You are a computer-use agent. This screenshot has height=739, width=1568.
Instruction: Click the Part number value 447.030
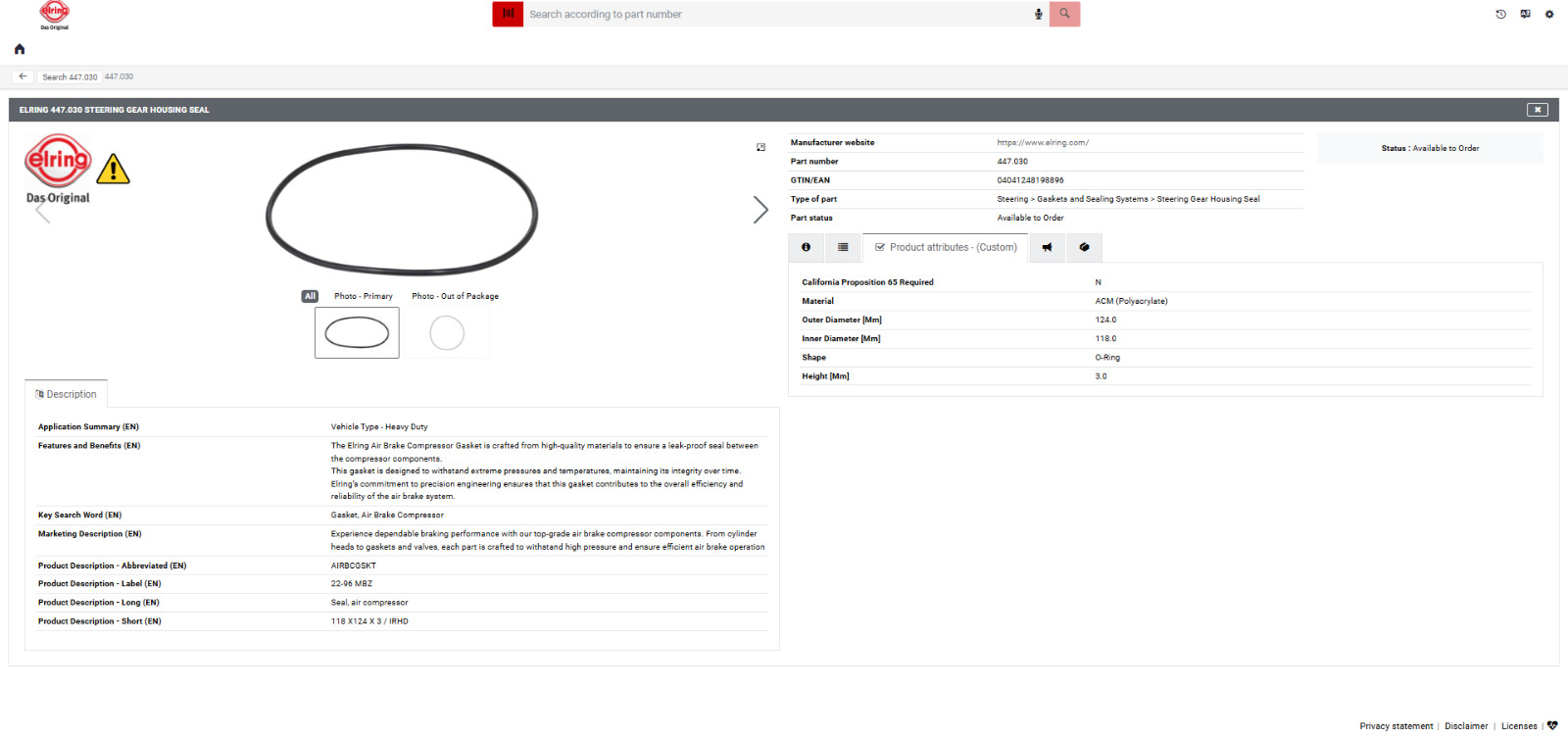(x=1012, y=162)
